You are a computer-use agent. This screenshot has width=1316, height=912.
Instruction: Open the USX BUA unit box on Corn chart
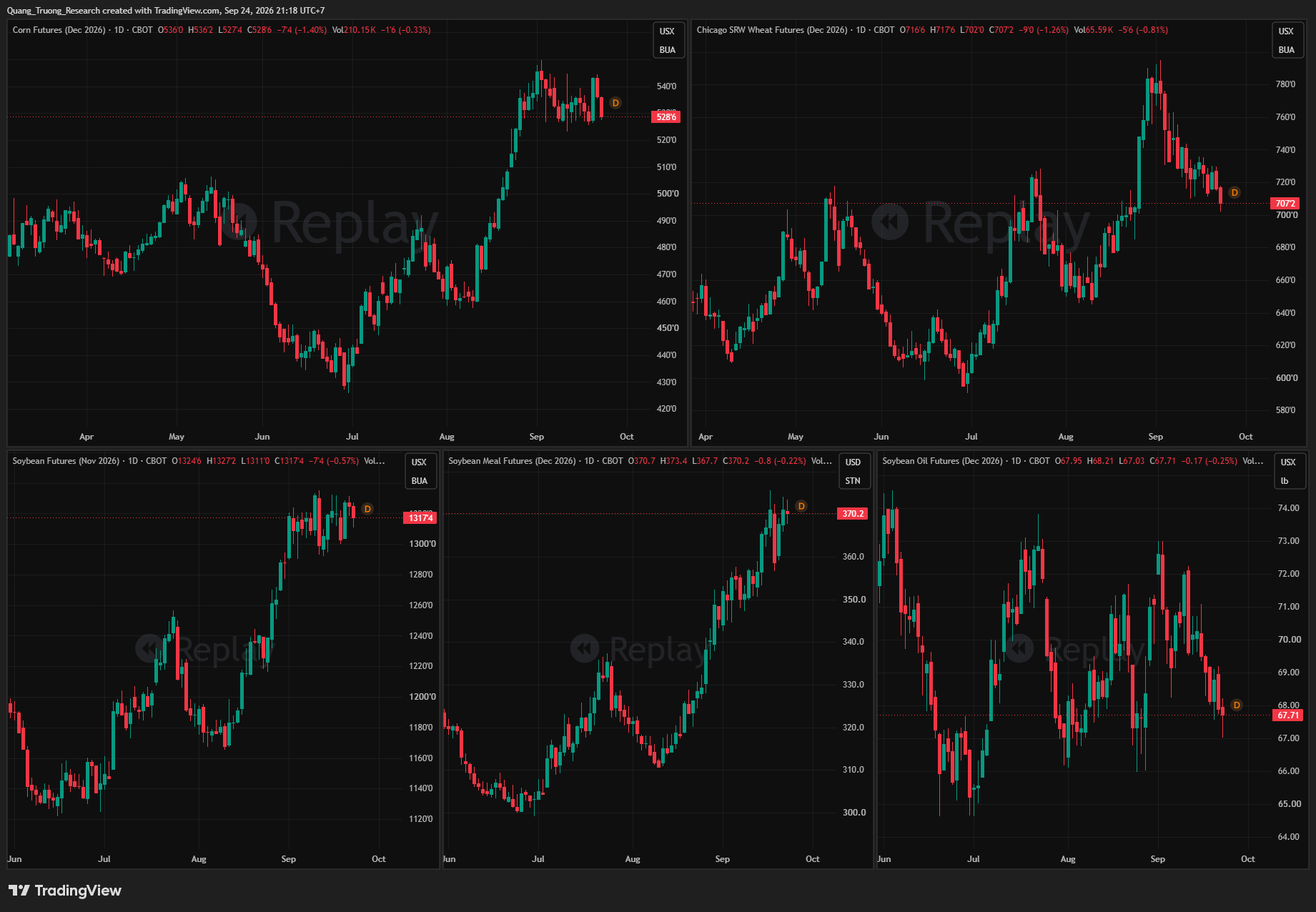tap(667, 40)
